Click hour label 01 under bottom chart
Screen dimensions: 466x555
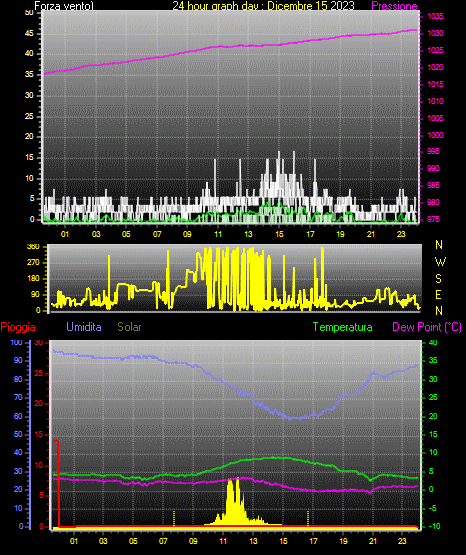(74, 541)
